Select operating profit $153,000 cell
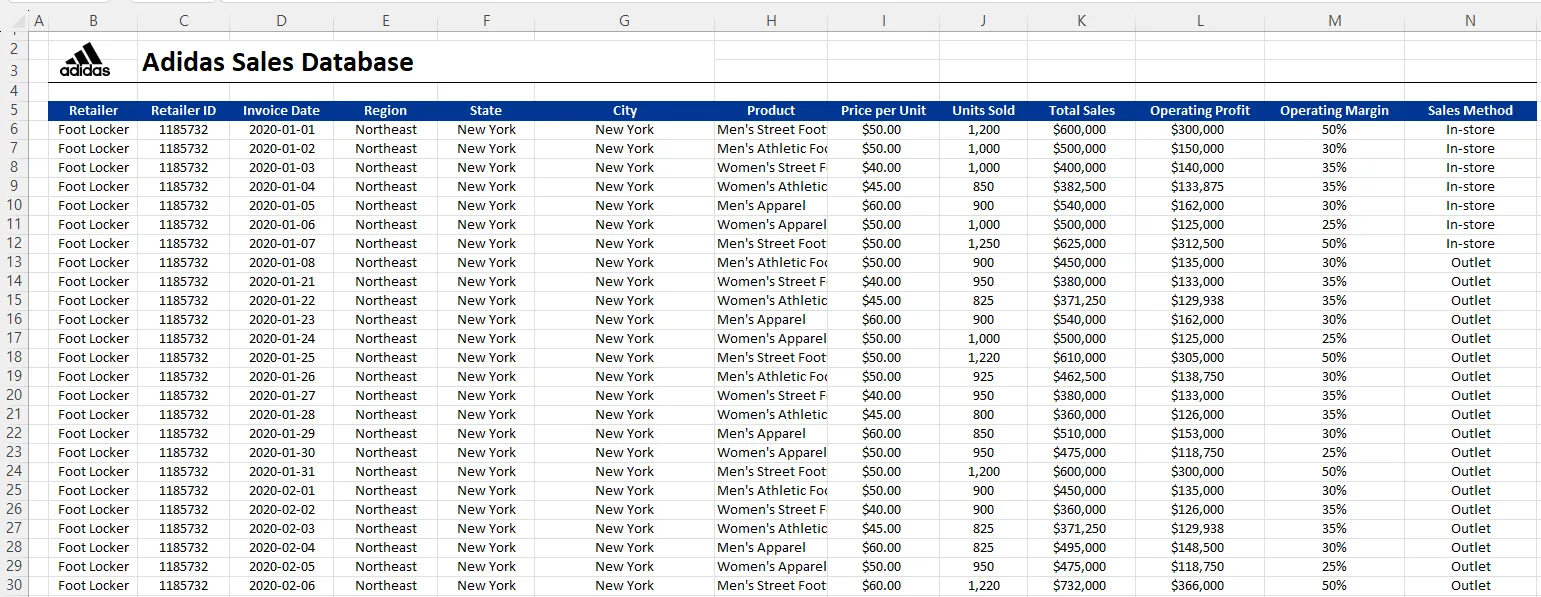The height and width of the screenshot is (597, 1541). 1200,434
